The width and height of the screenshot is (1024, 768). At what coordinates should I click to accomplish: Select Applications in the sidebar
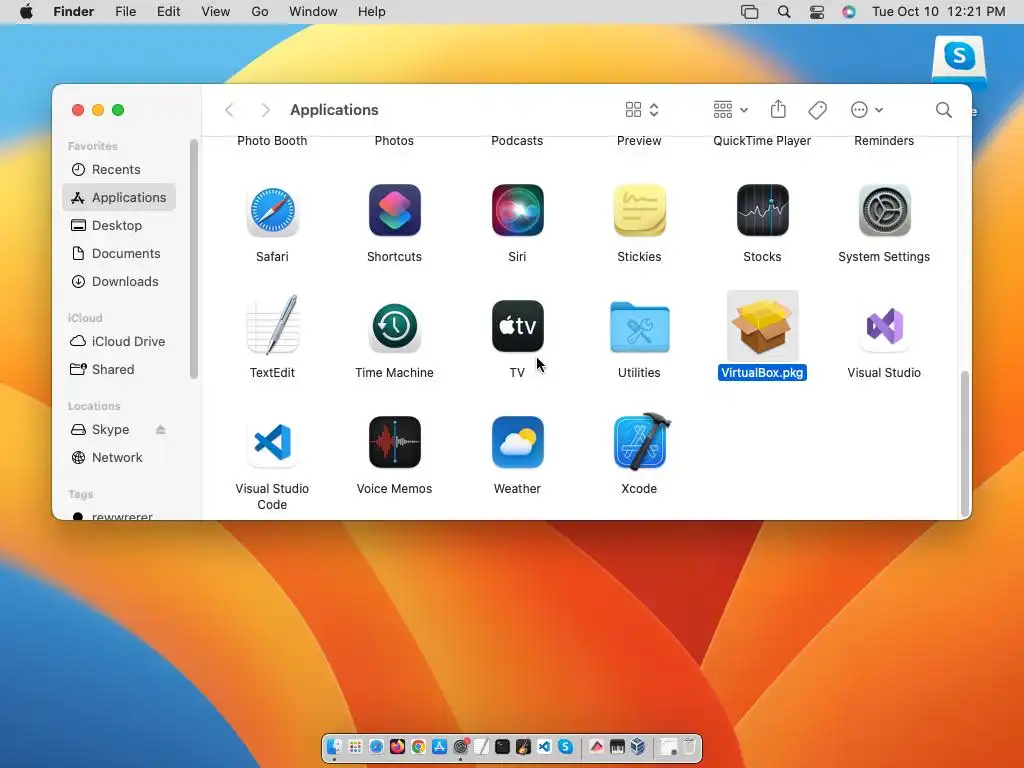(x=119, y=197)
